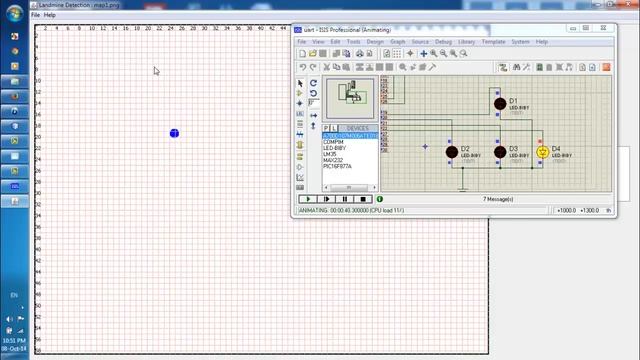
Task: Click the orange icon at toolbar end
Action: click(x=606, y=67)
